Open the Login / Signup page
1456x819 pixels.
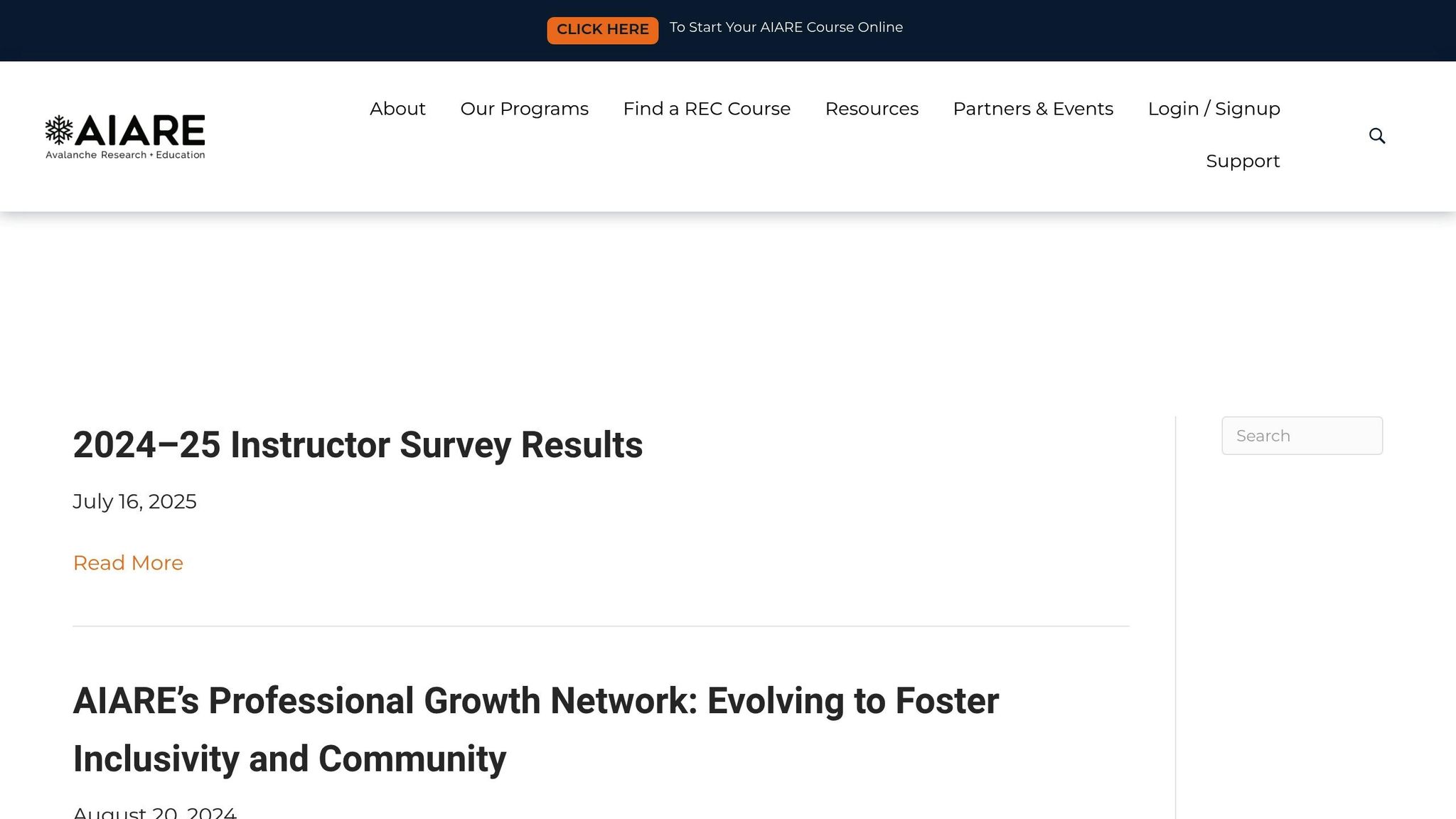[1214, 109]
